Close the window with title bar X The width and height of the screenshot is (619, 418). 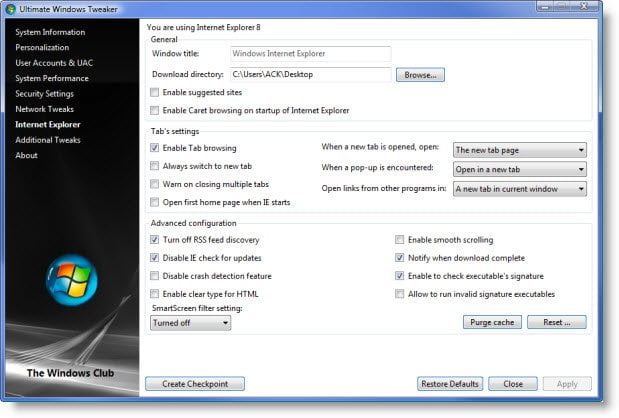click(585, 6)
